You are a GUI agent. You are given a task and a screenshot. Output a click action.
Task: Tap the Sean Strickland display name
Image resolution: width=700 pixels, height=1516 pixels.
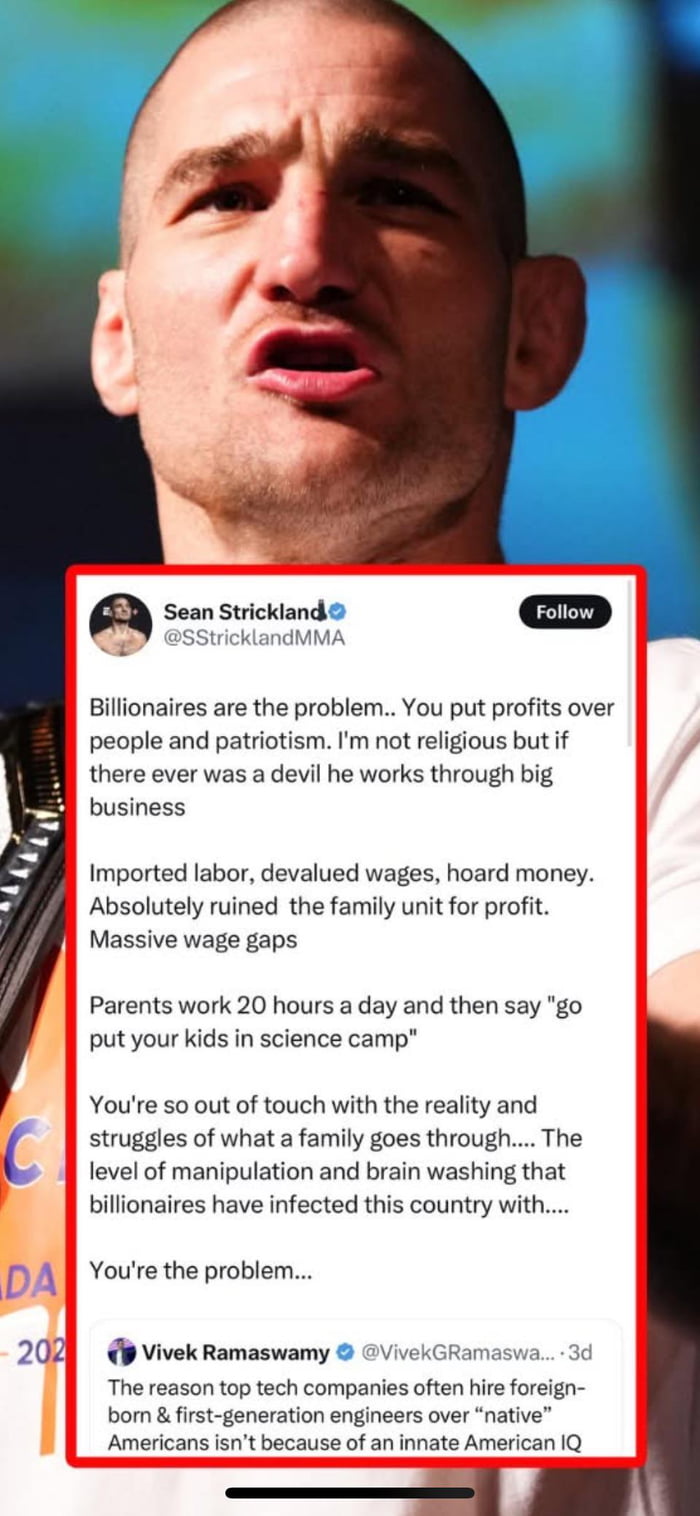coord(244,611)
